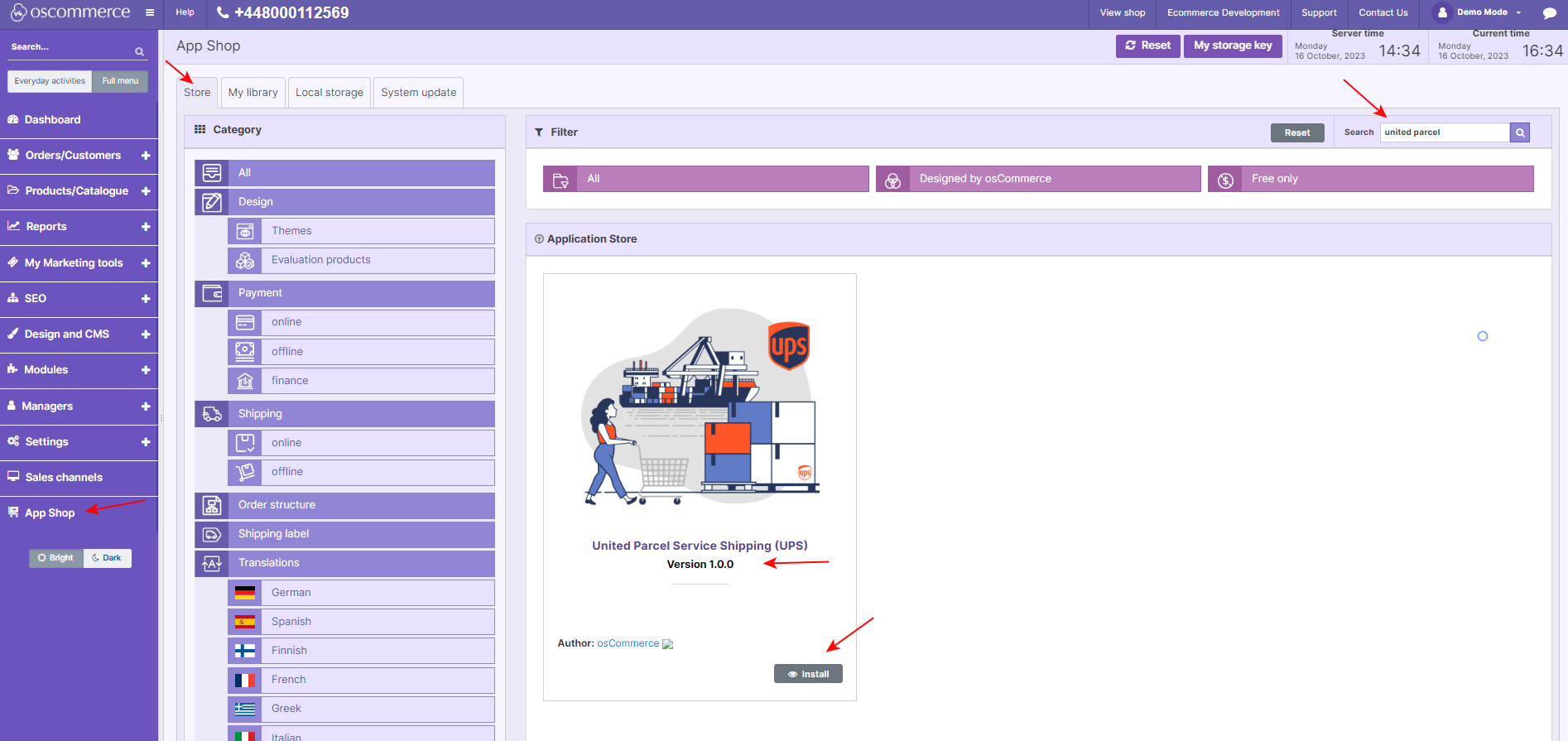The width and height of the screenshot is (1568, 741).
Task: Toggle the Free only filter
Action: pos(1370,179)
